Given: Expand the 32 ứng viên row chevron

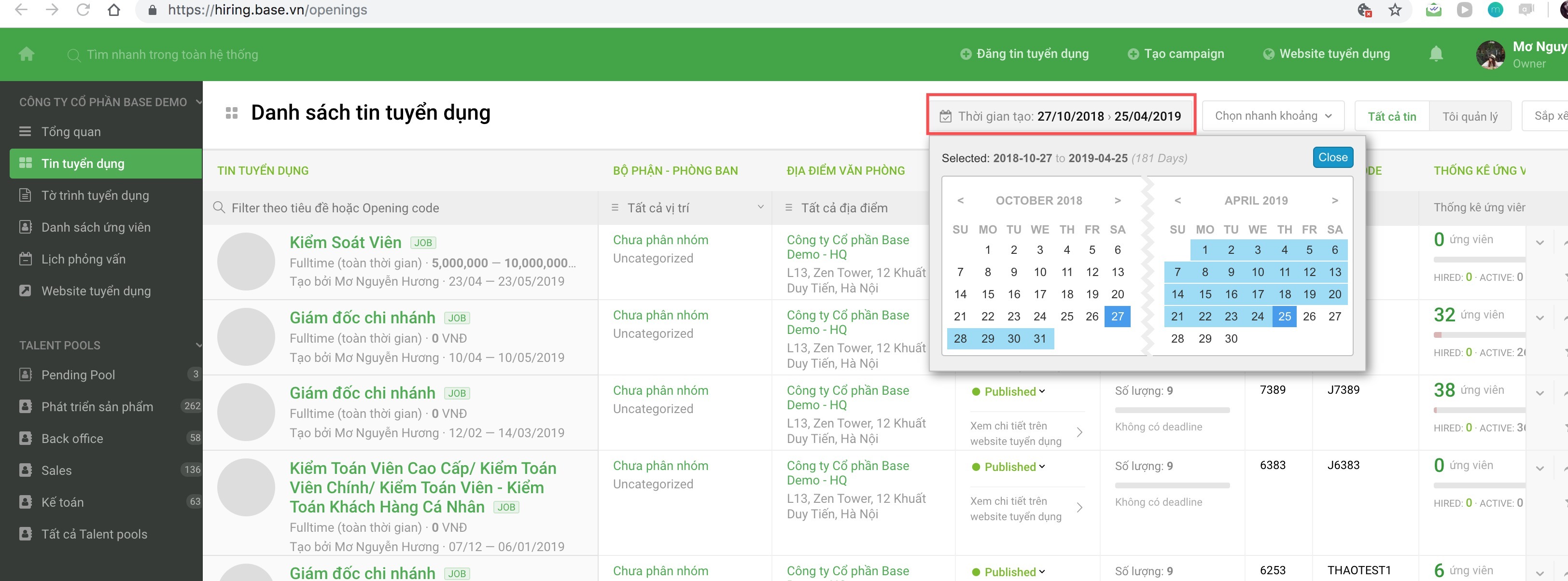Looking at the screenshot, I should pos(1540,318).
